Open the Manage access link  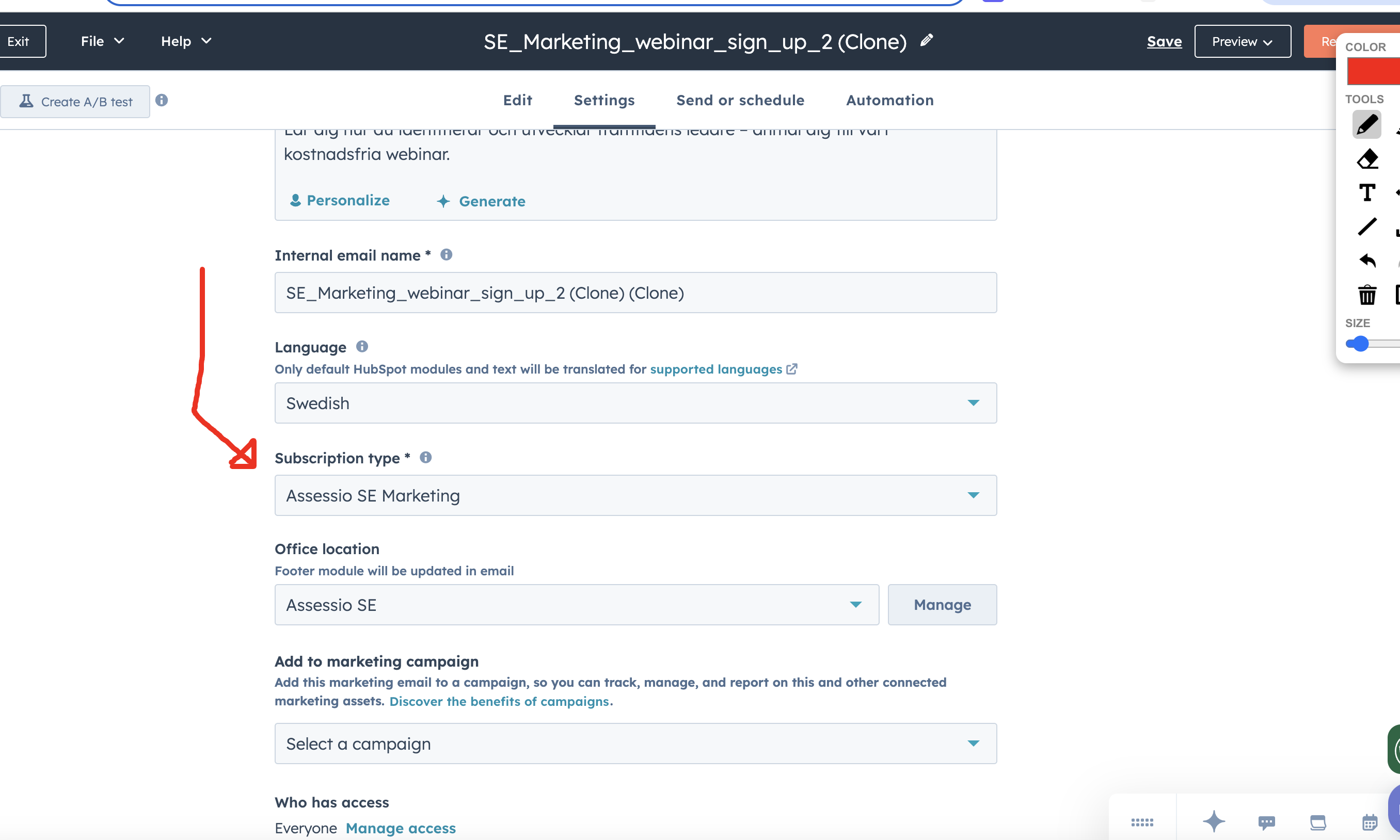pos(401,828)
